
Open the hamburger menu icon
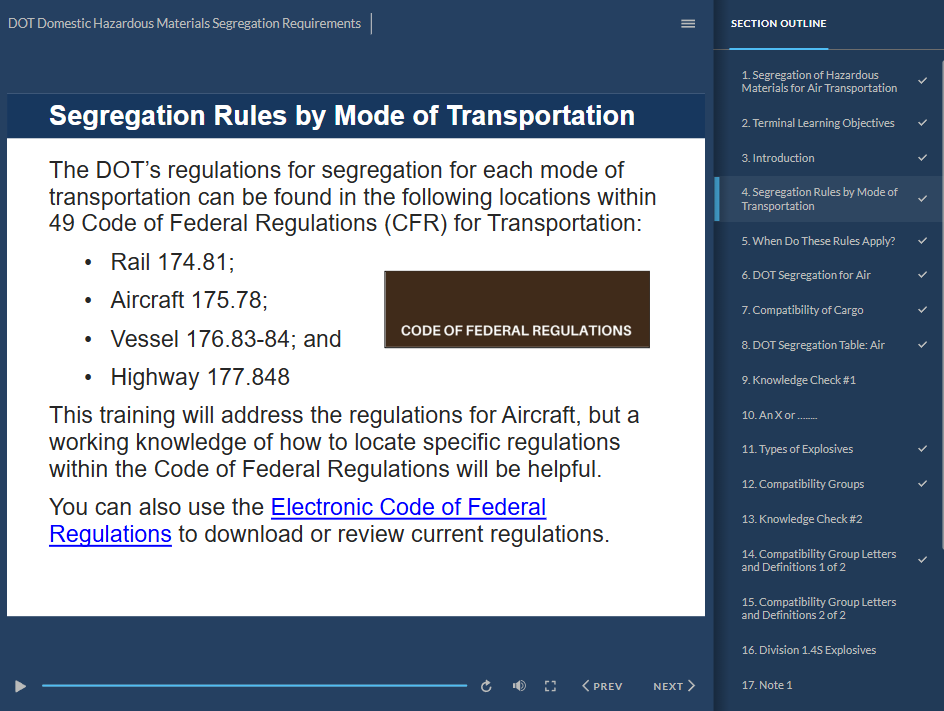point(688,24)
